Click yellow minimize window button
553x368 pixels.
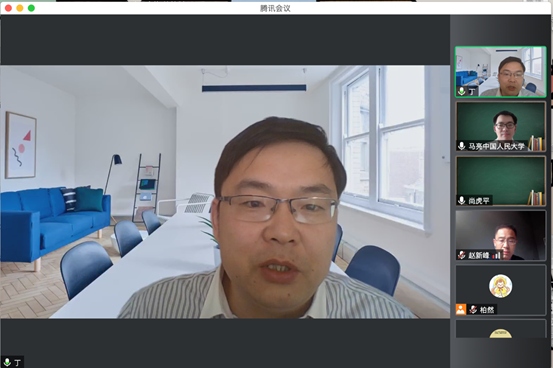click(x=20, y=8)
